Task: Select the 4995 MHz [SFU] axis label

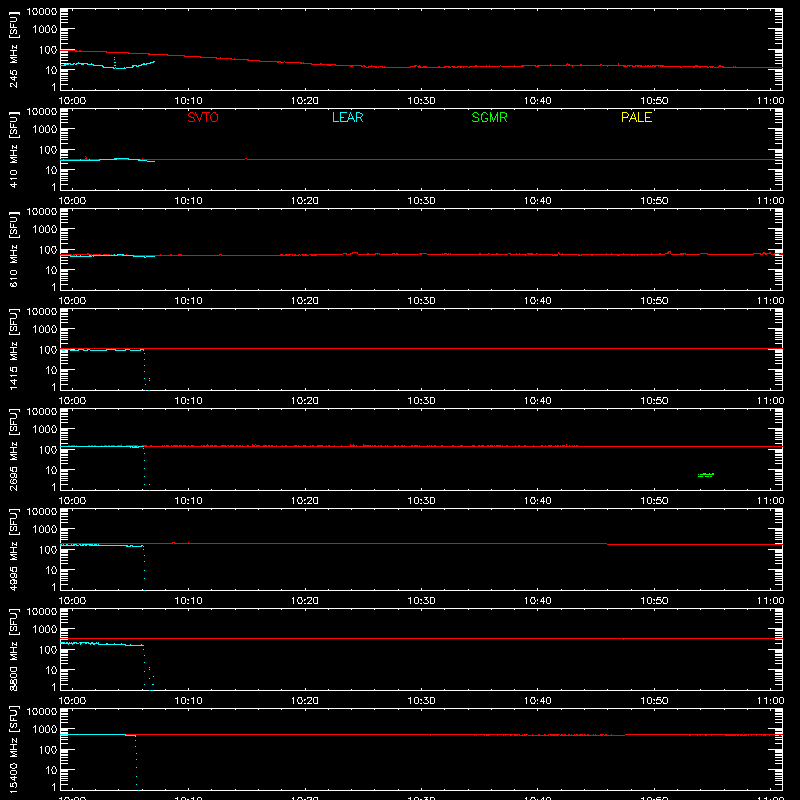Action: click(13, 549)
